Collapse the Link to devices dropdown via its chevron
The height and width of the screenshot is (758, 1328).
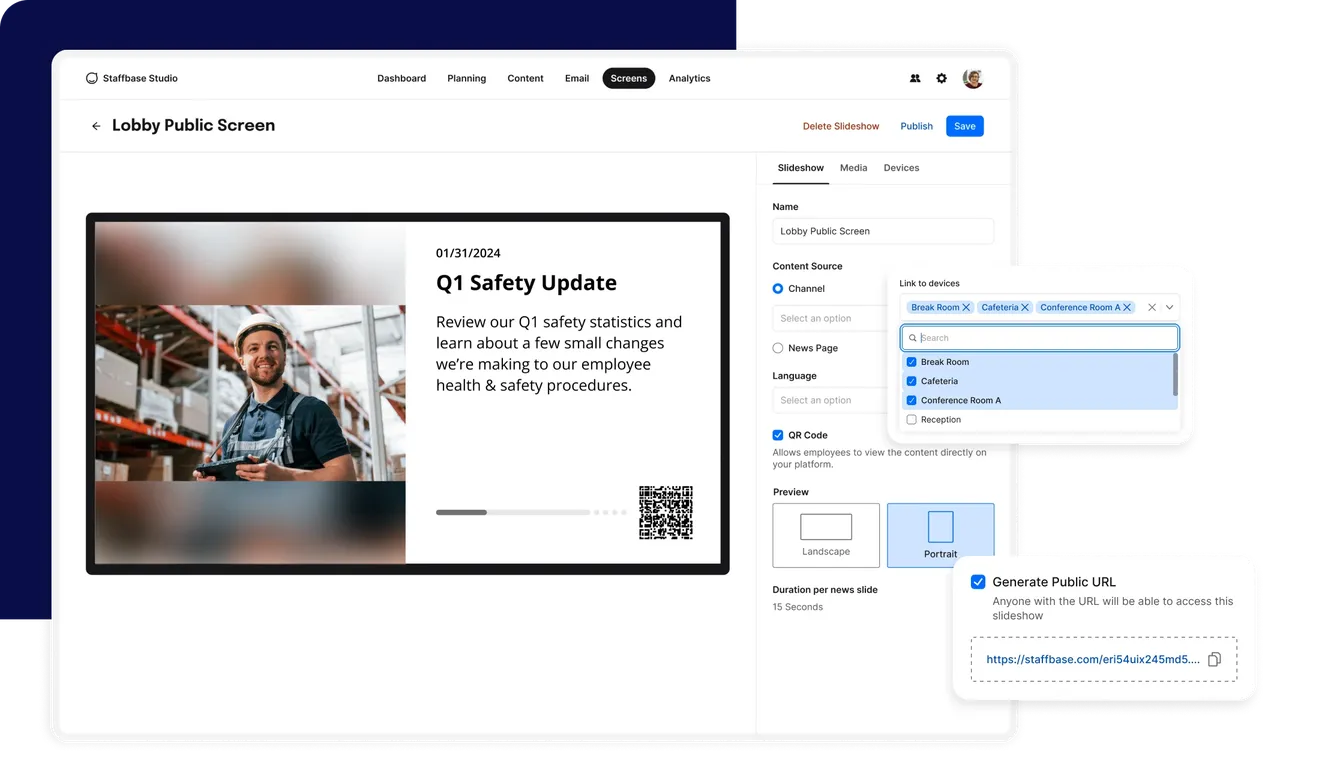click(x=1170, y=307)
